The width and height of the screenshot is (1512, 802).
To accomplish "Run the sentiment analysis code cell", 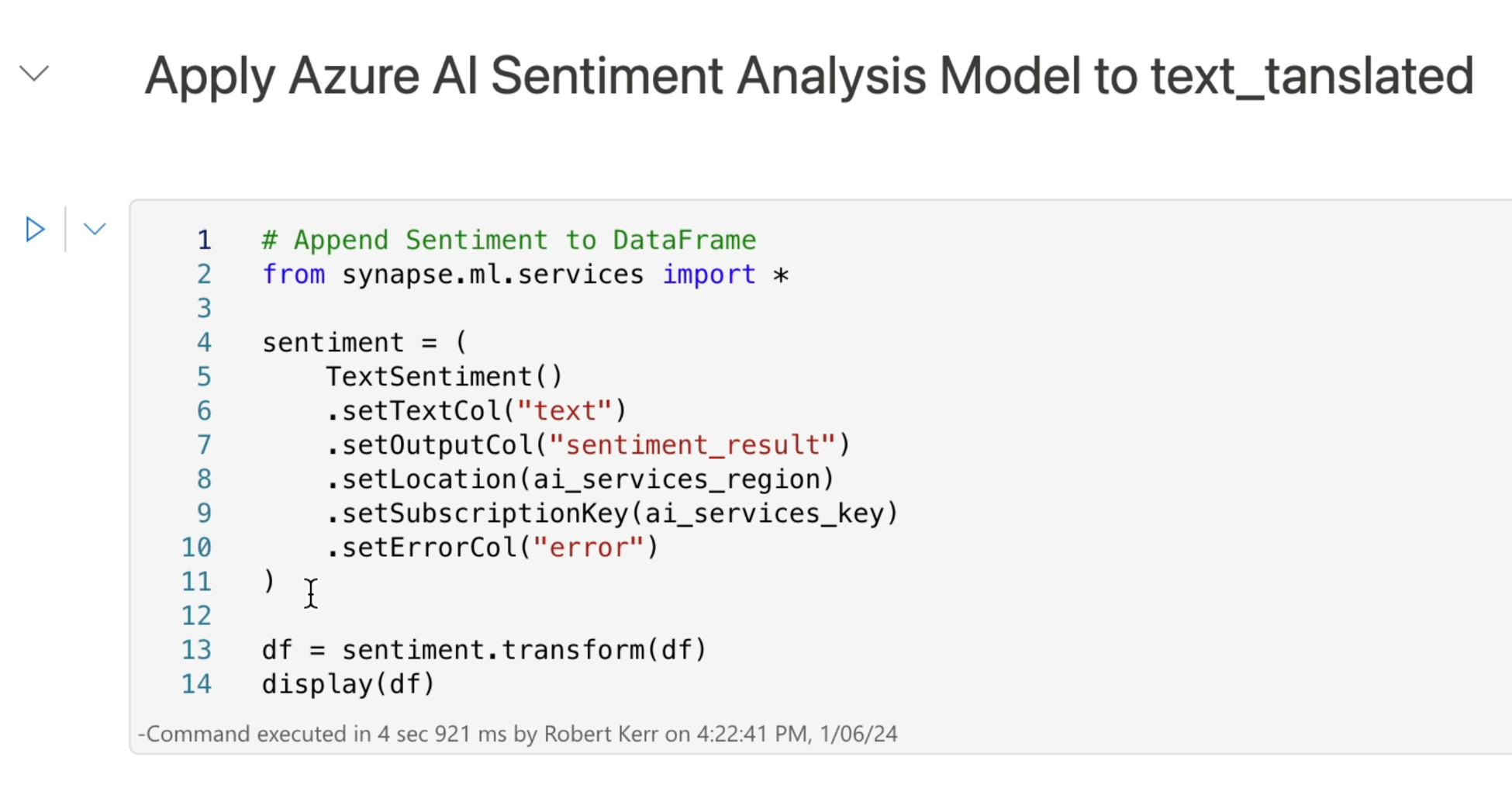I will (35, 230).
